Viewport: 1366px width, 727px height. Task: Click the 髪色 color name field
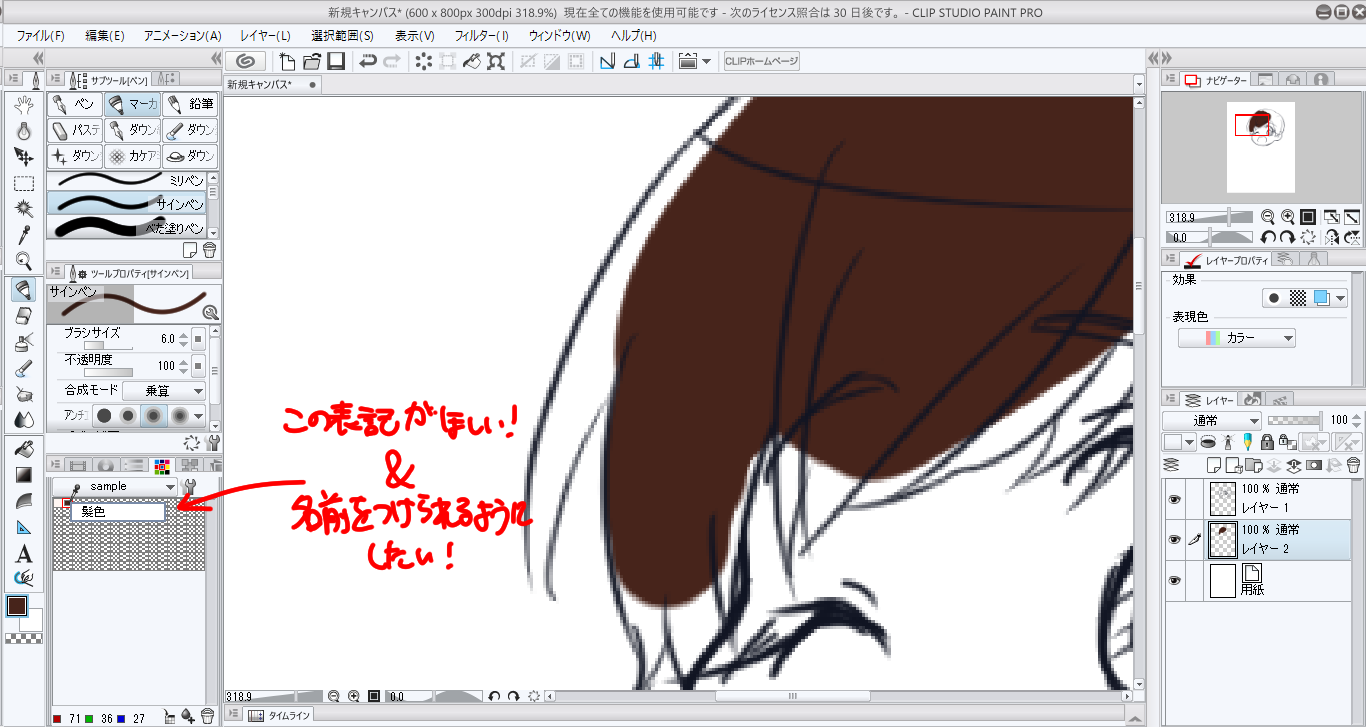click(117, 511)
